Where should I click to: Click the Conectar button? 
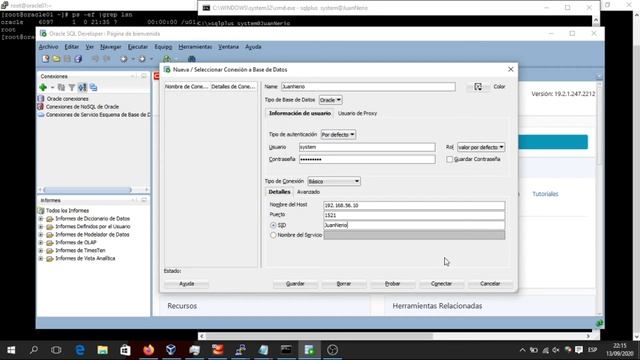441,284
